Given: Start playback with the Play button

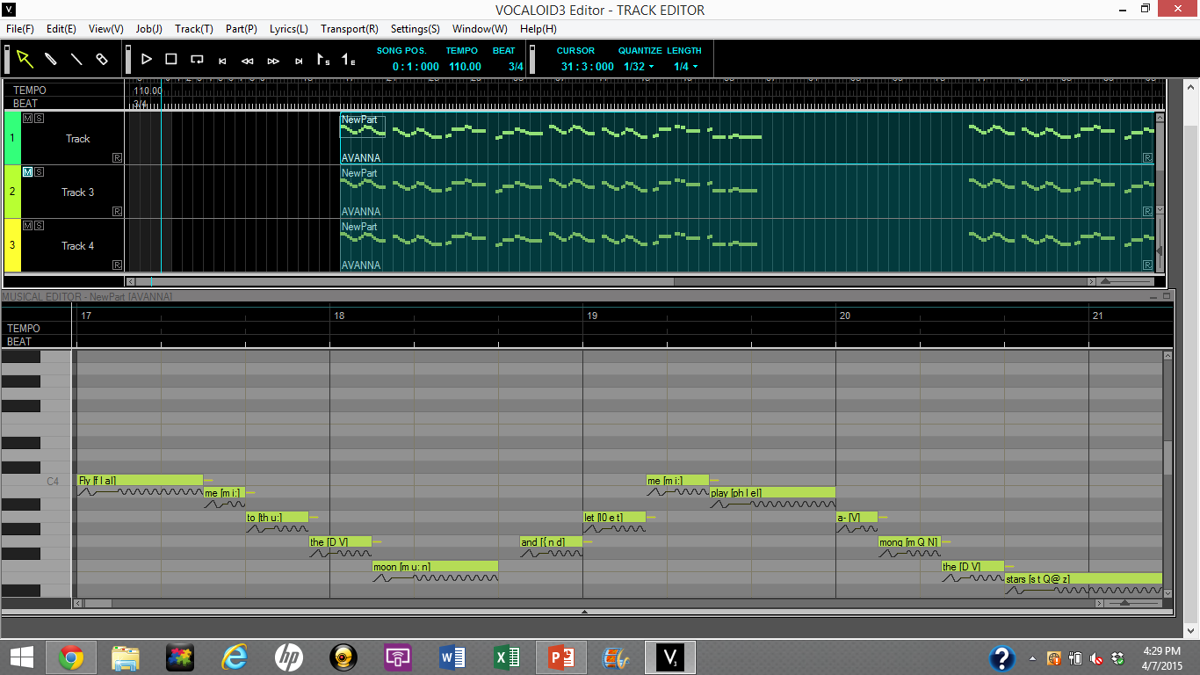Looking at the screenshot, I should (146, 59).
